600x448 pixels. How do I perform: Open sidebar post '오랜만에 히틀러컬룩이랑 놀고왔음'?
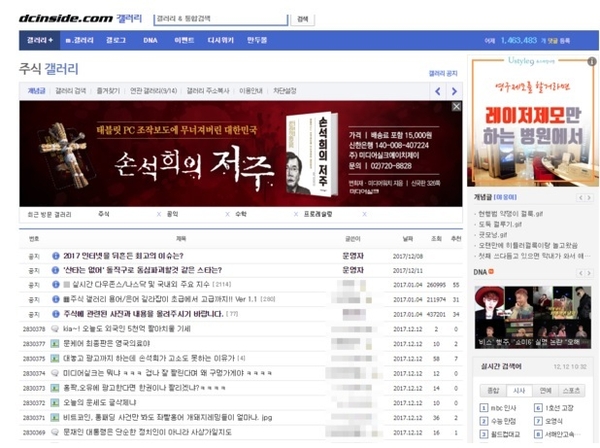click(528, 245)
